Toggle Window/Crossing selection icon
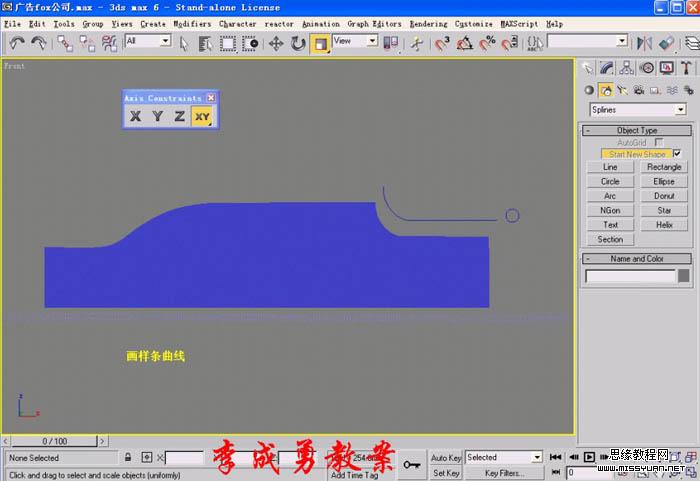Screen dimensions: 700x481 coord(250,44)
